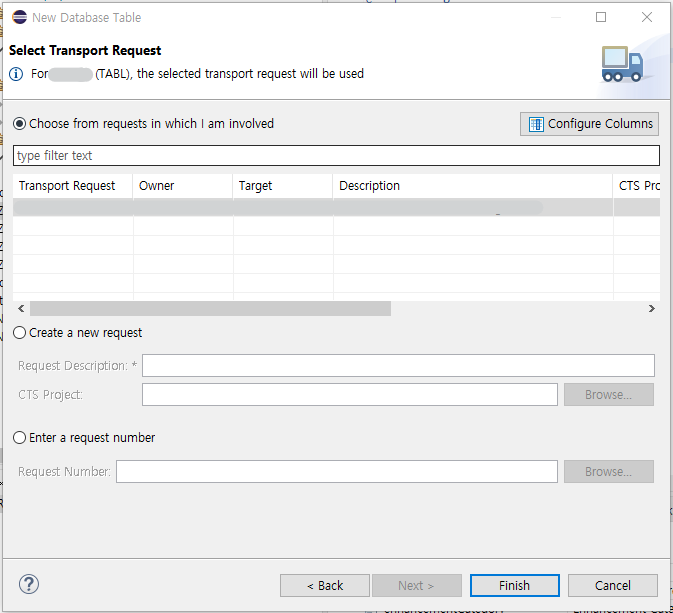
Task: Click the Description column header
Action: pos(370,186)
